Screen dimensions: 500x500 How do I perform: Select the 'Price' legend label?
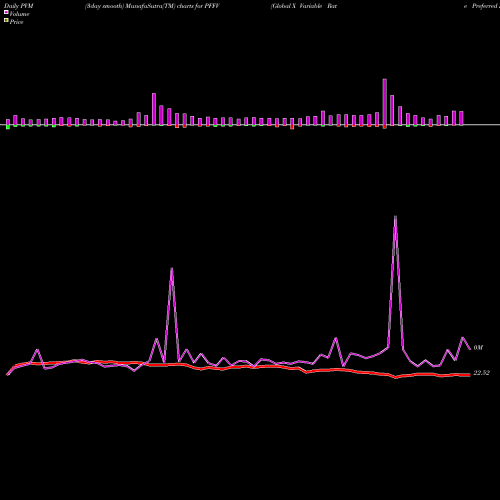click(x=16, y=22)
